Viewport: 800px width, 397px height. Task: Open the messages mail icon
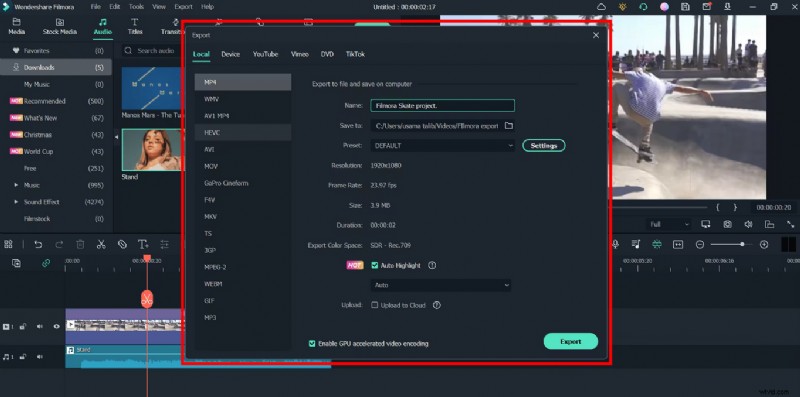pyautogui.click(x=707, y=7)
